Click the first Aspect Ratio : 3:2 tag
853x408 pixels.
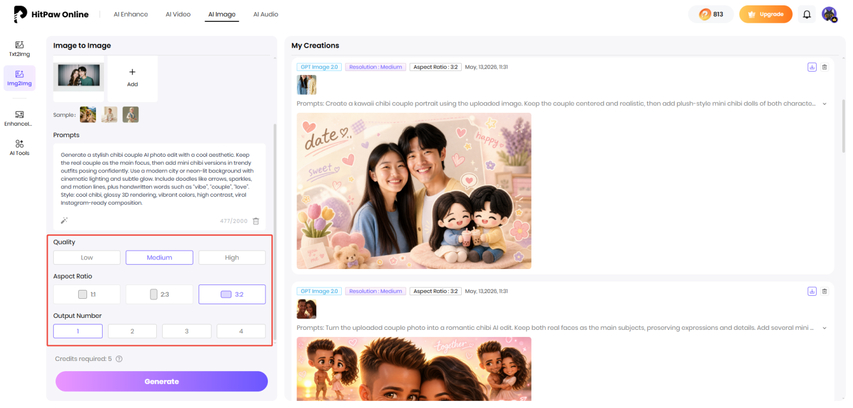tap(435, 67)
